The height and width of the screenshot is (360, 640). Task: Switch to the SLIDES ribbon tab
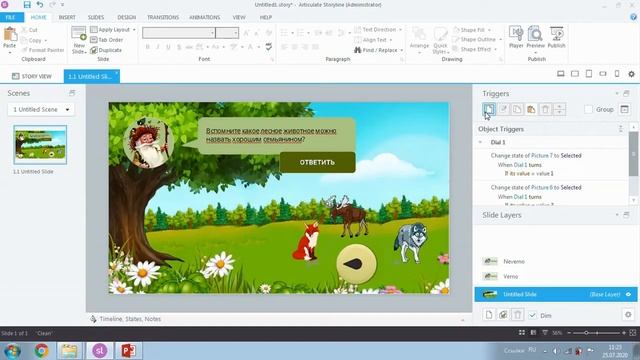pyautogui.click(x=96, y=17)
